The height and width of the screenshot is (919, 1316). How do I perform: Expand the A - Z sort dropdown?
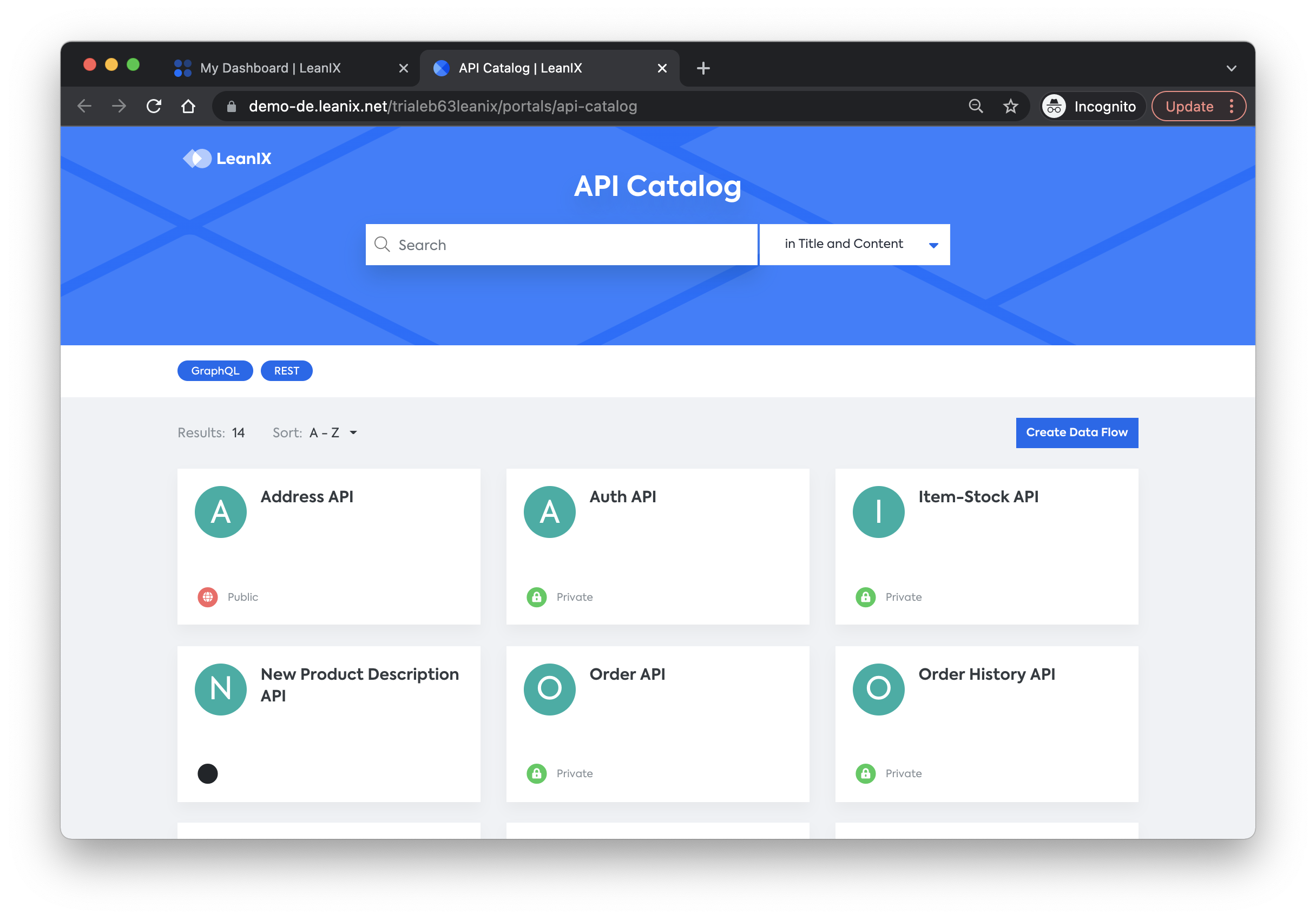pos(333,433)
